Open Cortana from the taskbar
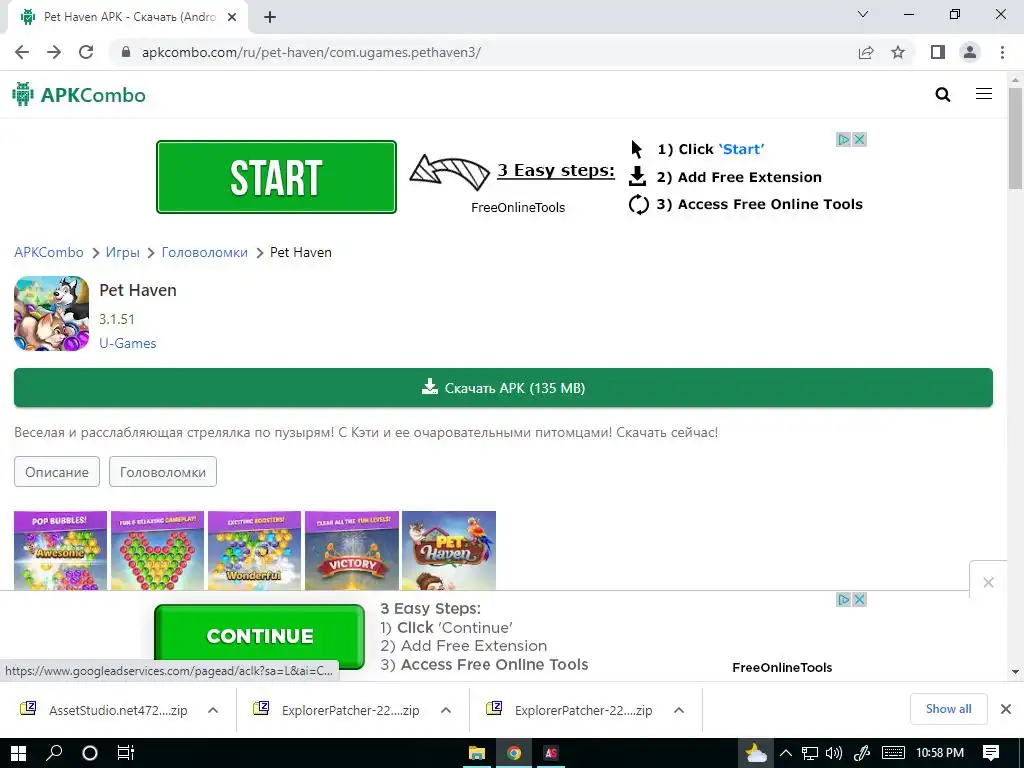 tap(89, 753)
